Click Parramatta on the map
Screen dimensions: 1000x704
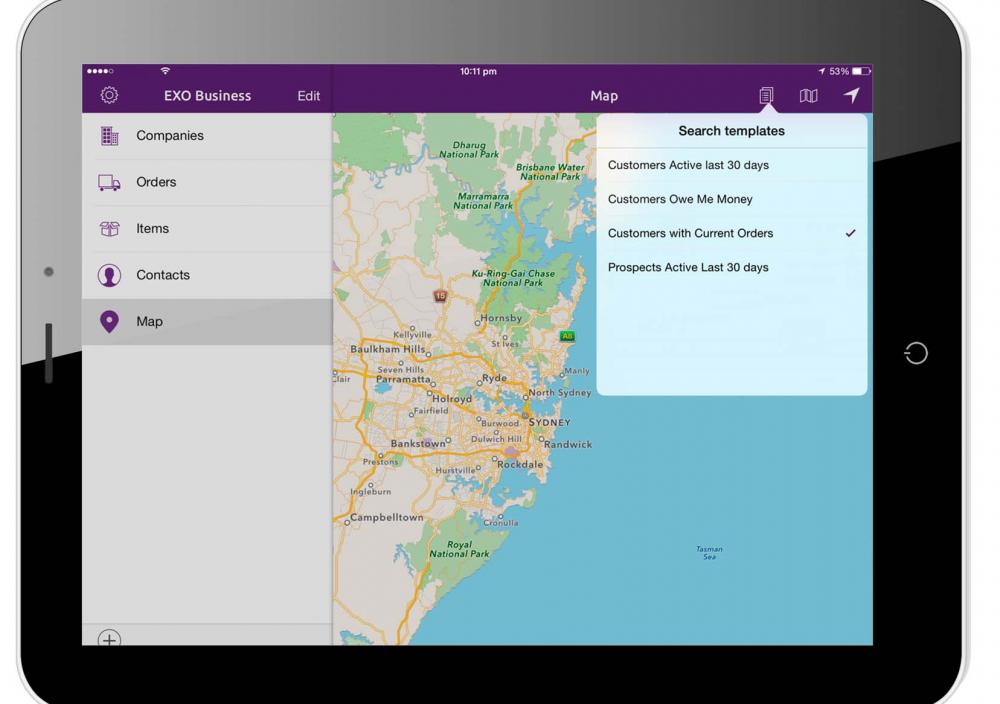tap(403, 379)
